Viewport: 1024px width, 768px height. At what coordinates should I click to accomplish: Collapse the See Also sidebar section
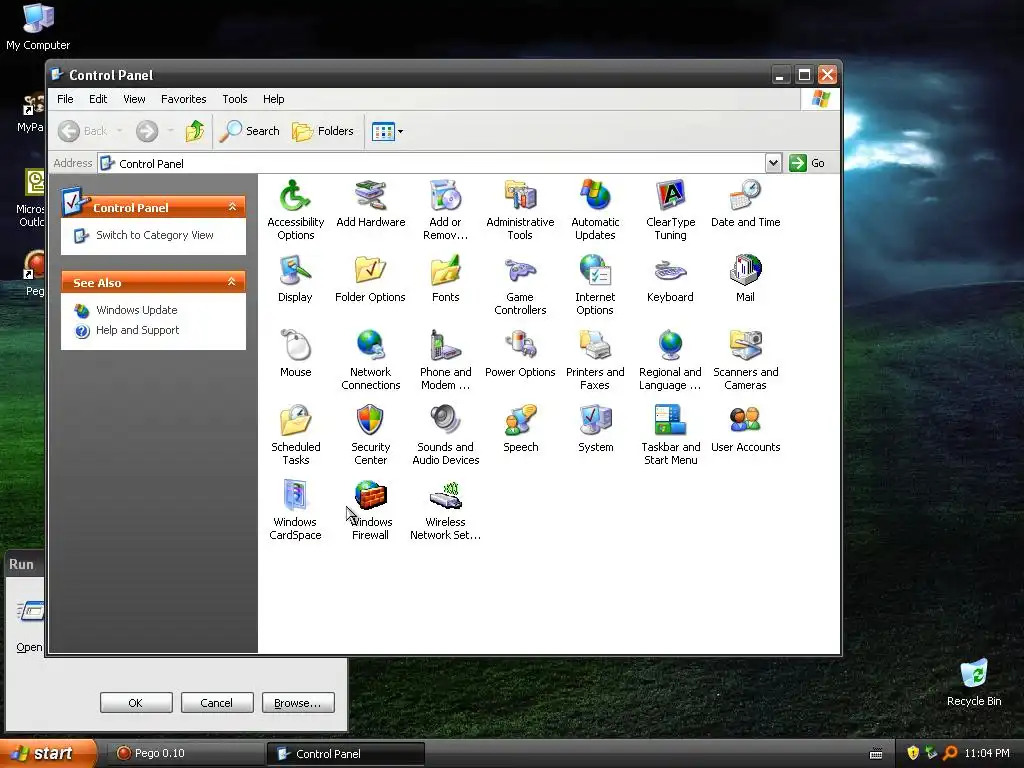click(232, 281)
